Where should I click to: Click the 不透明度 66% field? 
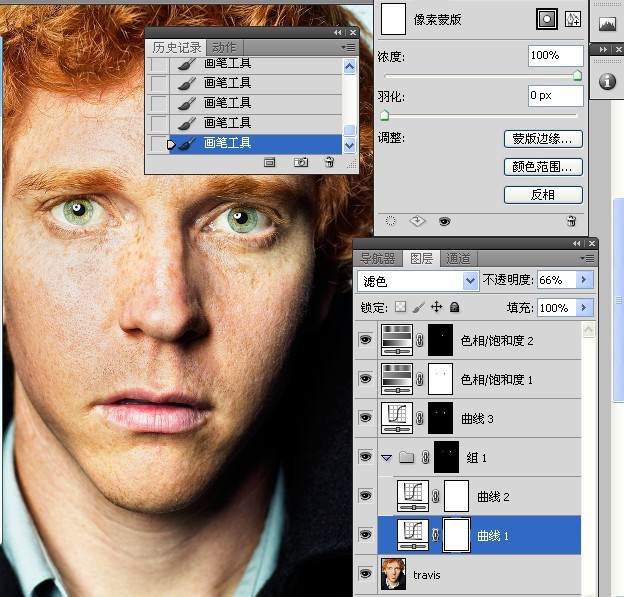557,280
